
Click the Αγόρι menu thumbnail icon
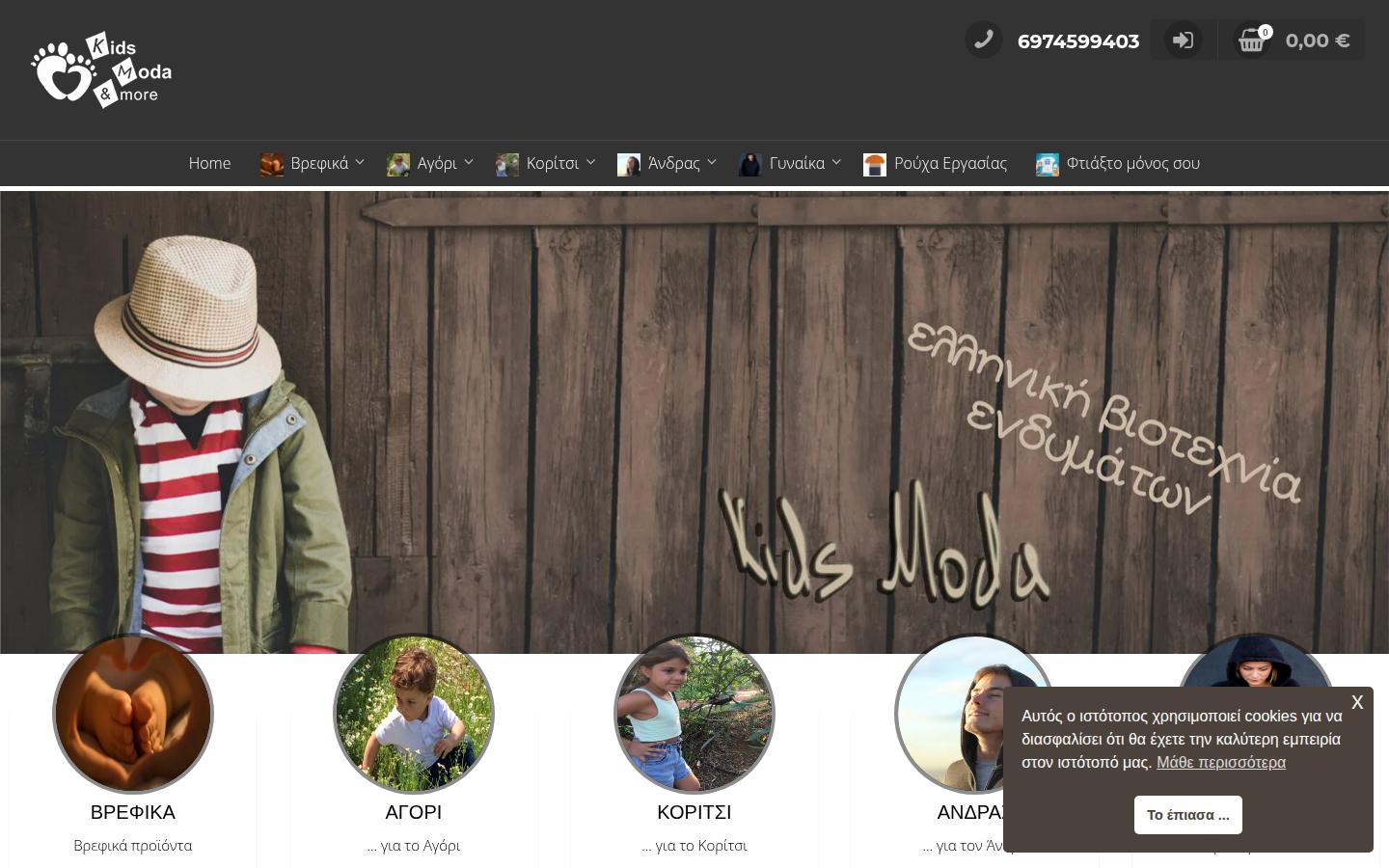[398, 164]
